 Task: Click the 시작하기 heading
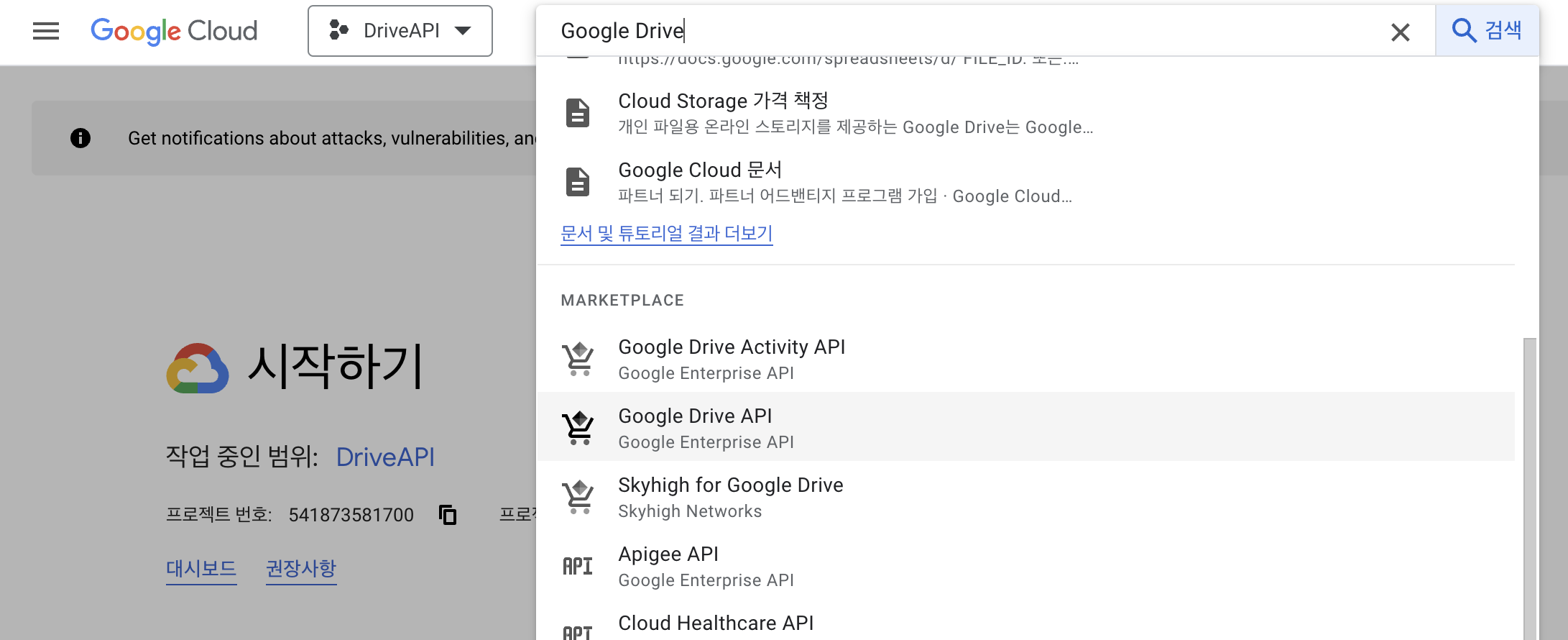pyautogui.click(x=336, y=367)
